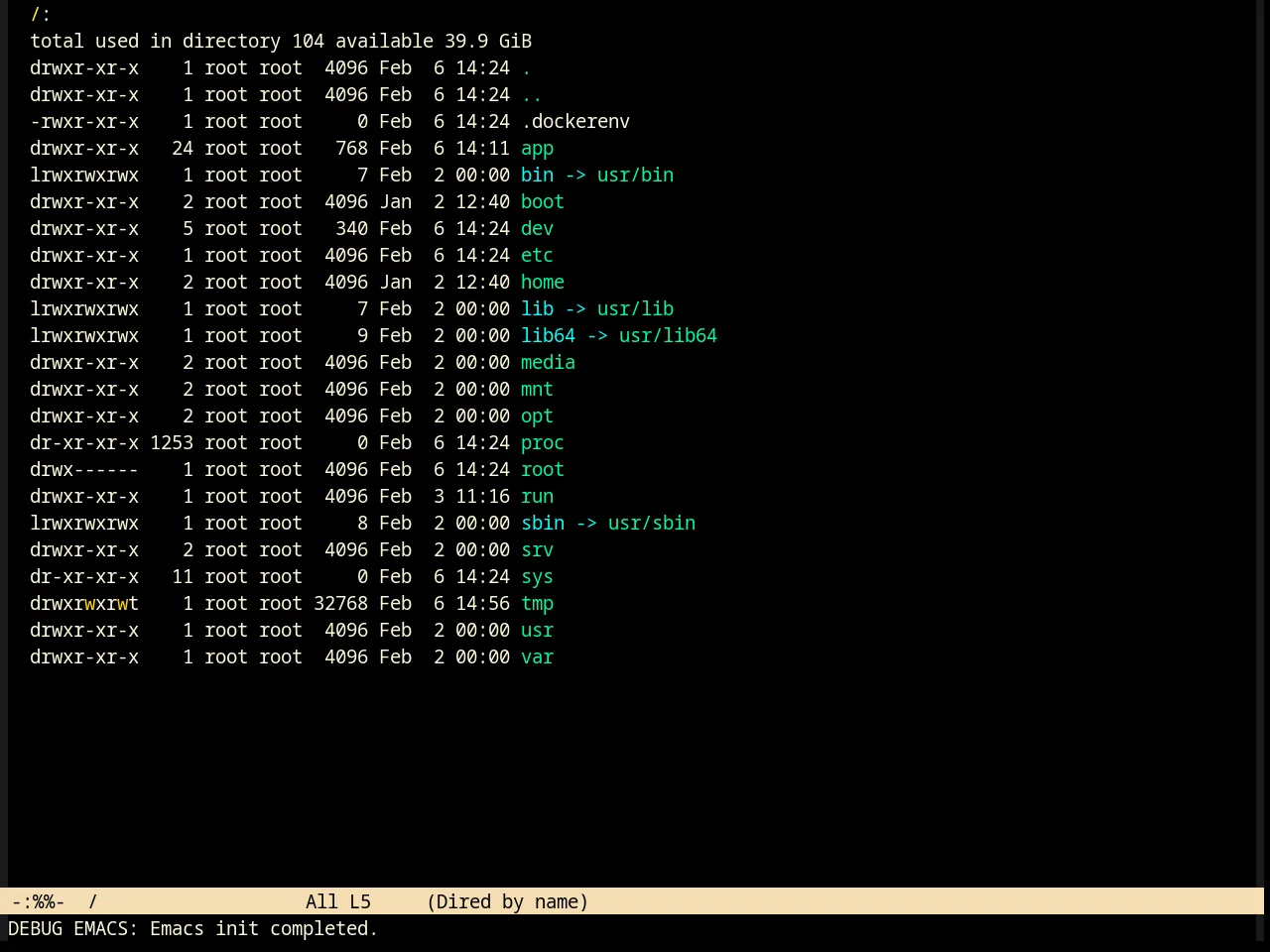Click the 1253 link count on proc row

(172, 443)
